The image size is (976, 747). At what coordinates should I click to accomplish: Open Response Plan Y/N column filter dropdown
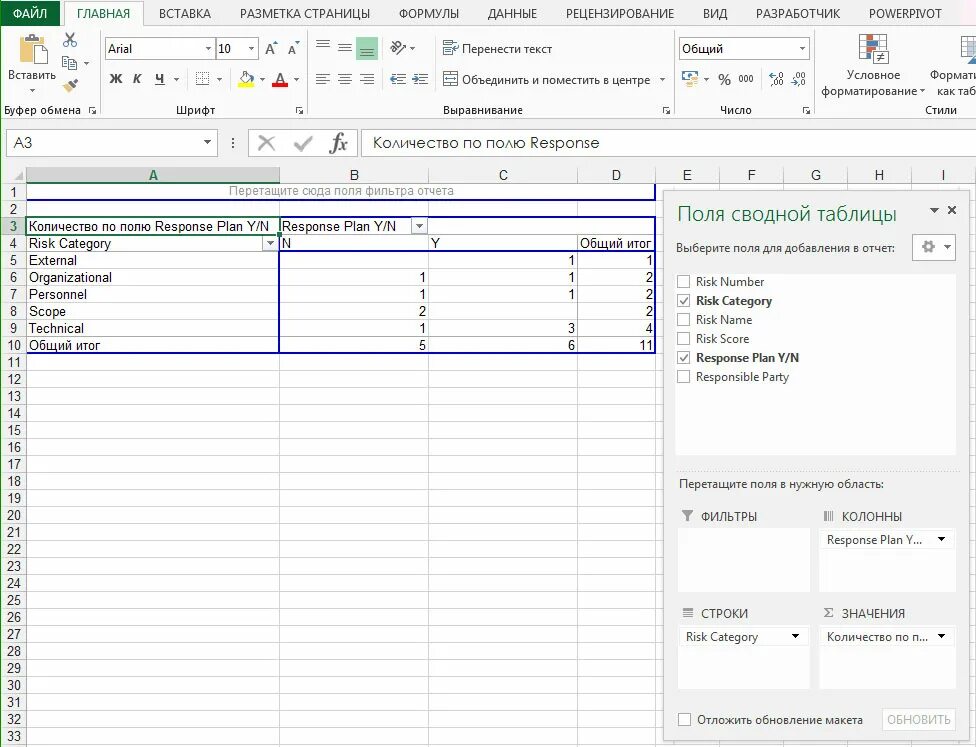420,227
